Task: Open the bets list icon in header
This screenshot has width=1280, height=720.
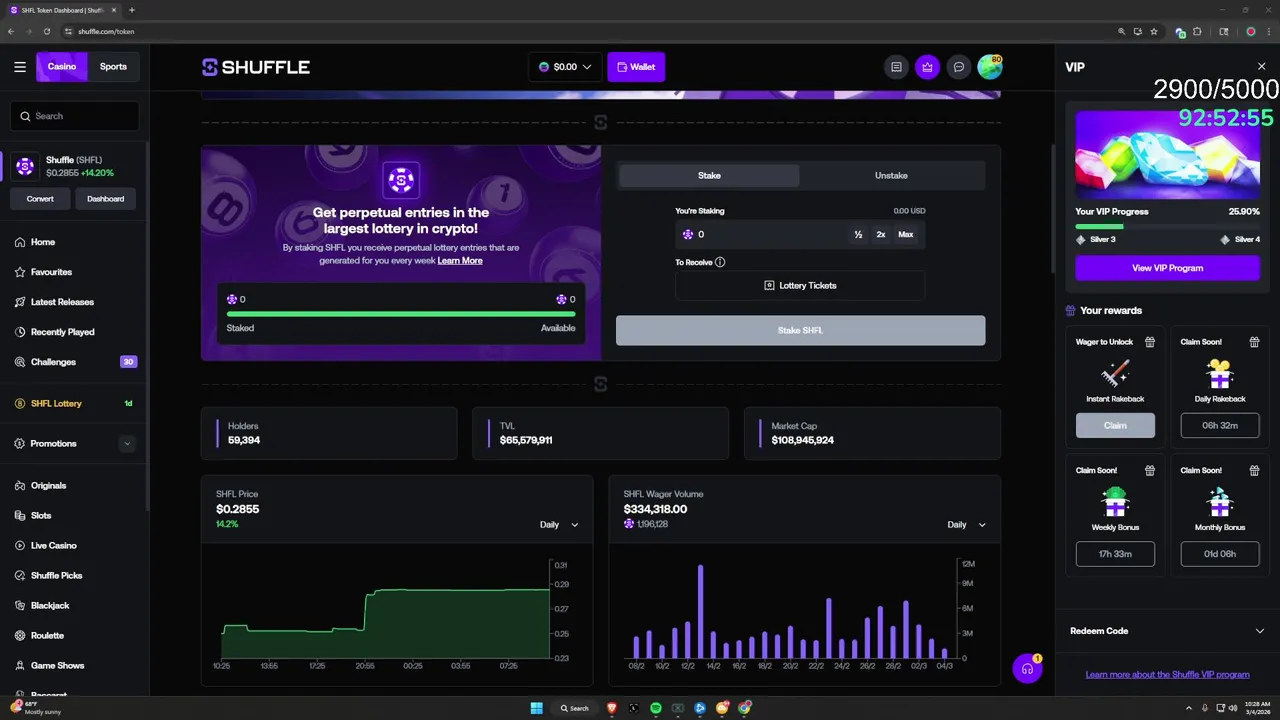Action: point(896,67)
